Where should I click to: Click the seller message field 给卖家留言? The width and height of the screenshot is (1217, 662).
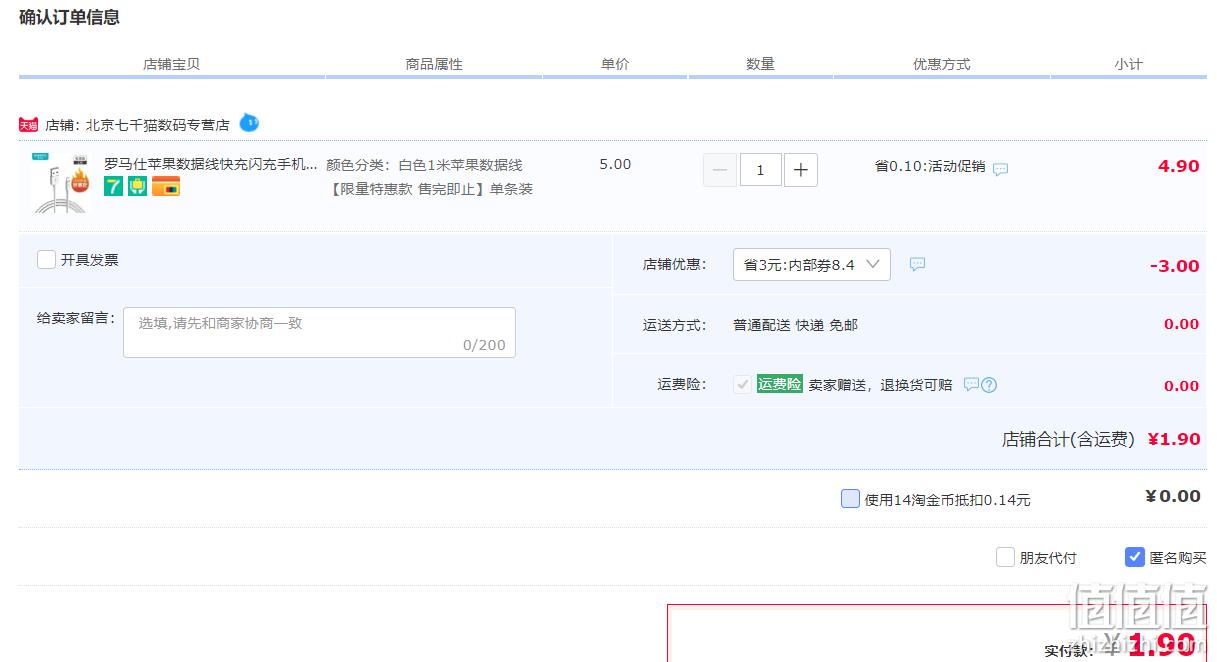[x=319, y=332]
